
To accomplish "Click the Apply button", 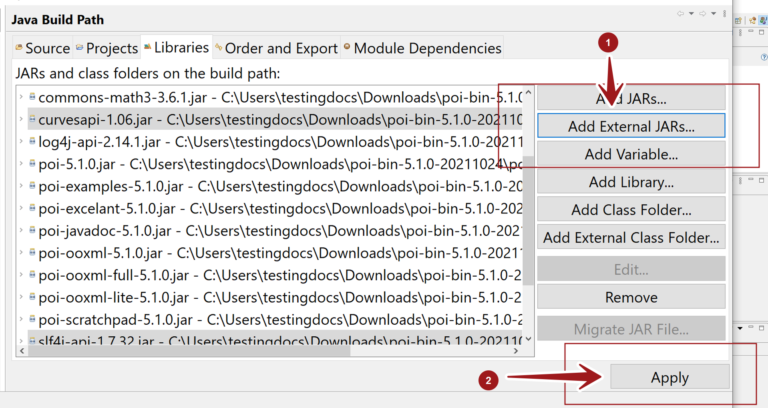I will tap(670, 377).
